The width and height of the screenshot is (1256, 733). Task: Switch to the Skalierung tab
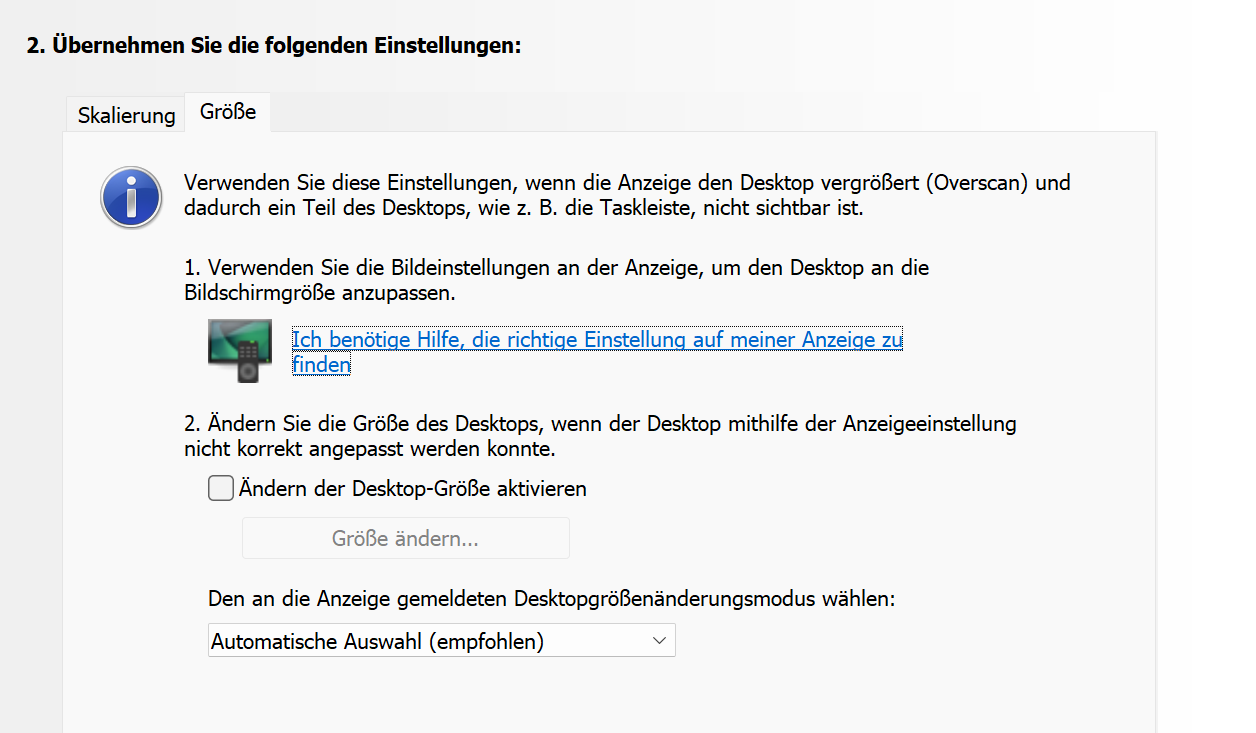126,115
